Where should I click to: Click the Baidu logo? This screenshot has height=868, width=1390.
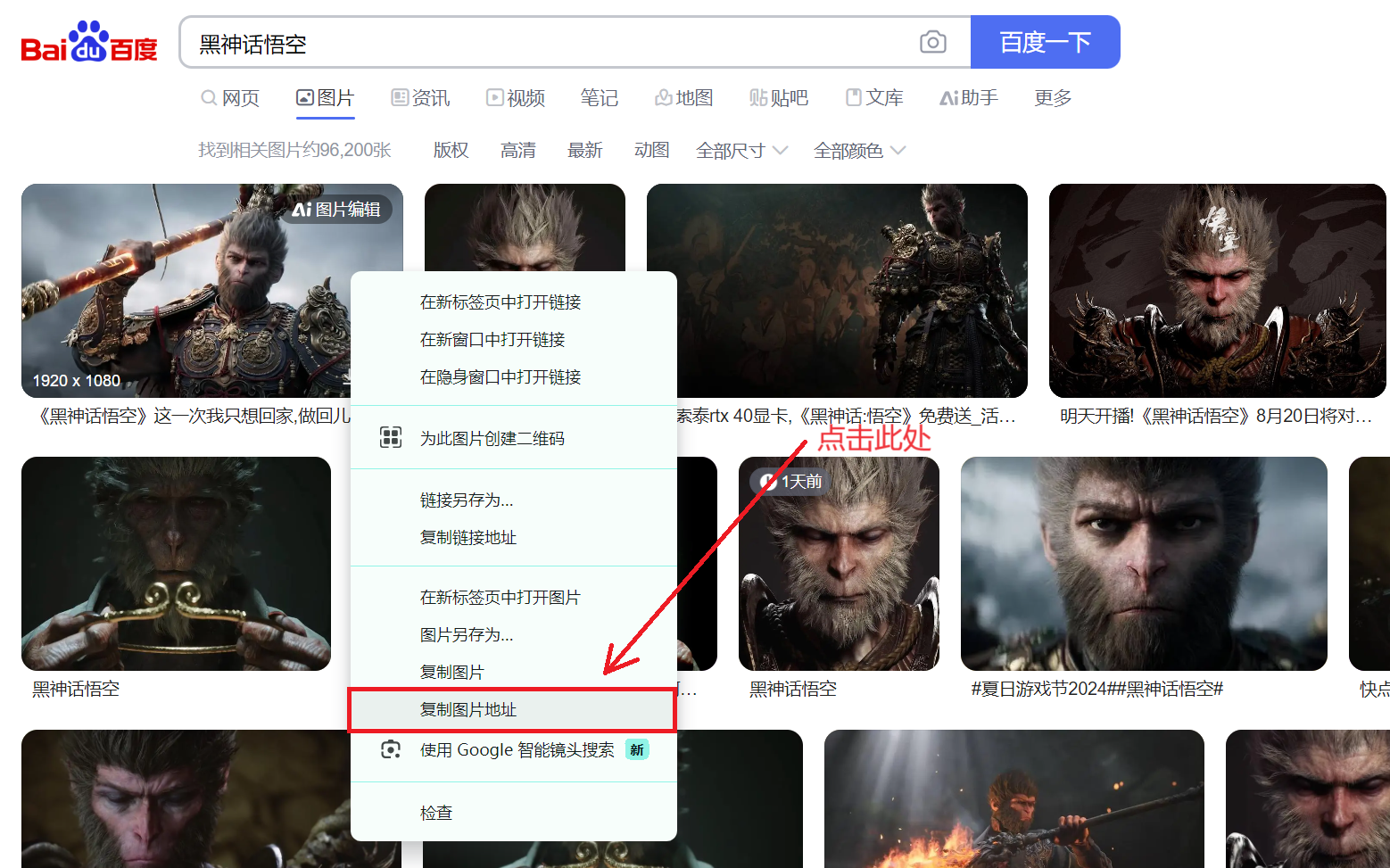89,42
